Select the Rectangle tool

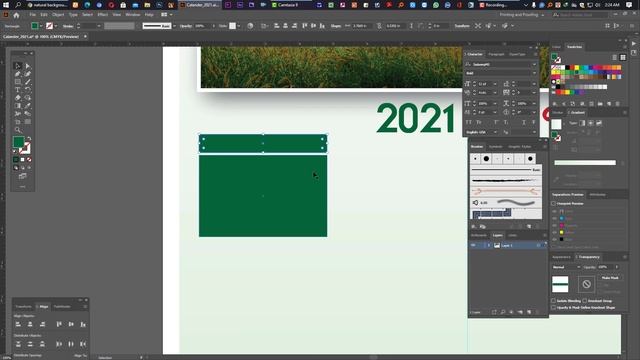tap(18, 82)
